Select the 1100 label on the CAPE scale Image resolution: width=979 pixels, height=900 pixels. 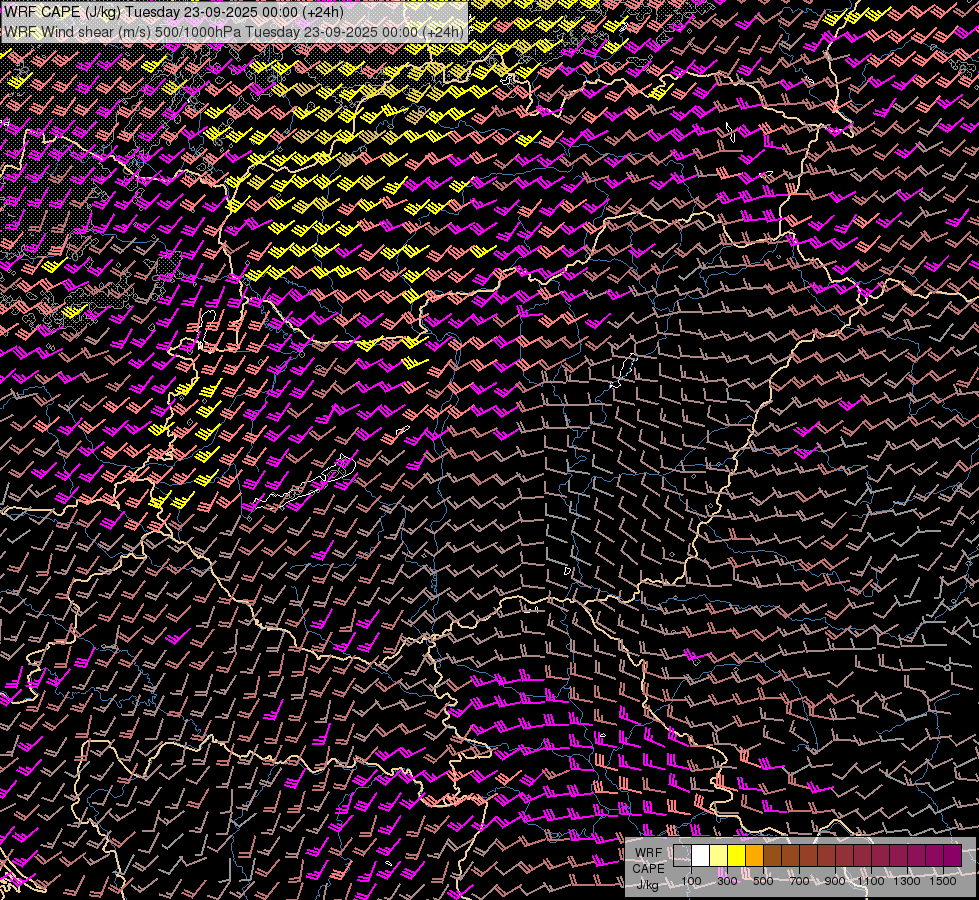point(871,881)
